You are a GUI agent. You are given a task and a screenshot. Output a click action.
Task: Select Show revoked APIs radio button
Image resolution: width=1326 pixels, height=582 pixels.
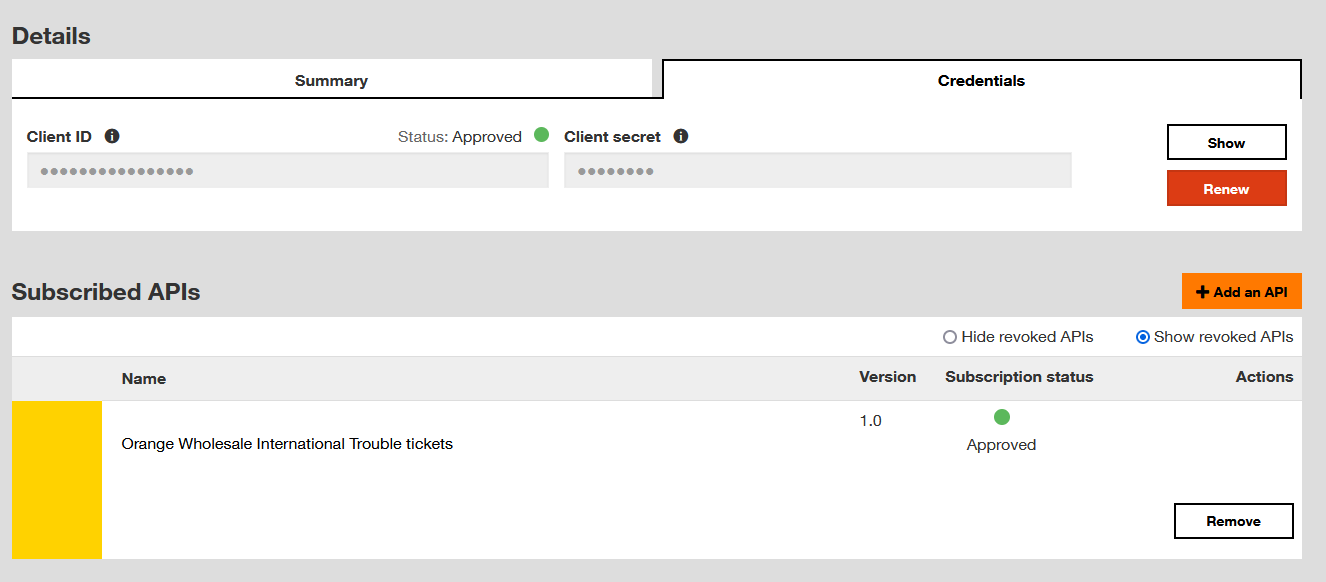tap(1143, 337)
